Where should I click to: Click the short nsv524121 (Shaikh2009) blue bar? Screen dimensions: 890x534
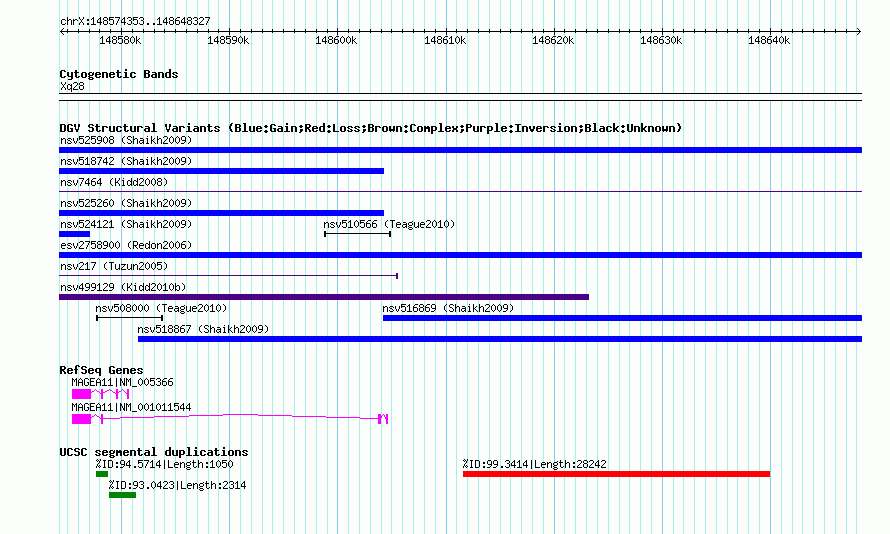click(x=74, y=234)
